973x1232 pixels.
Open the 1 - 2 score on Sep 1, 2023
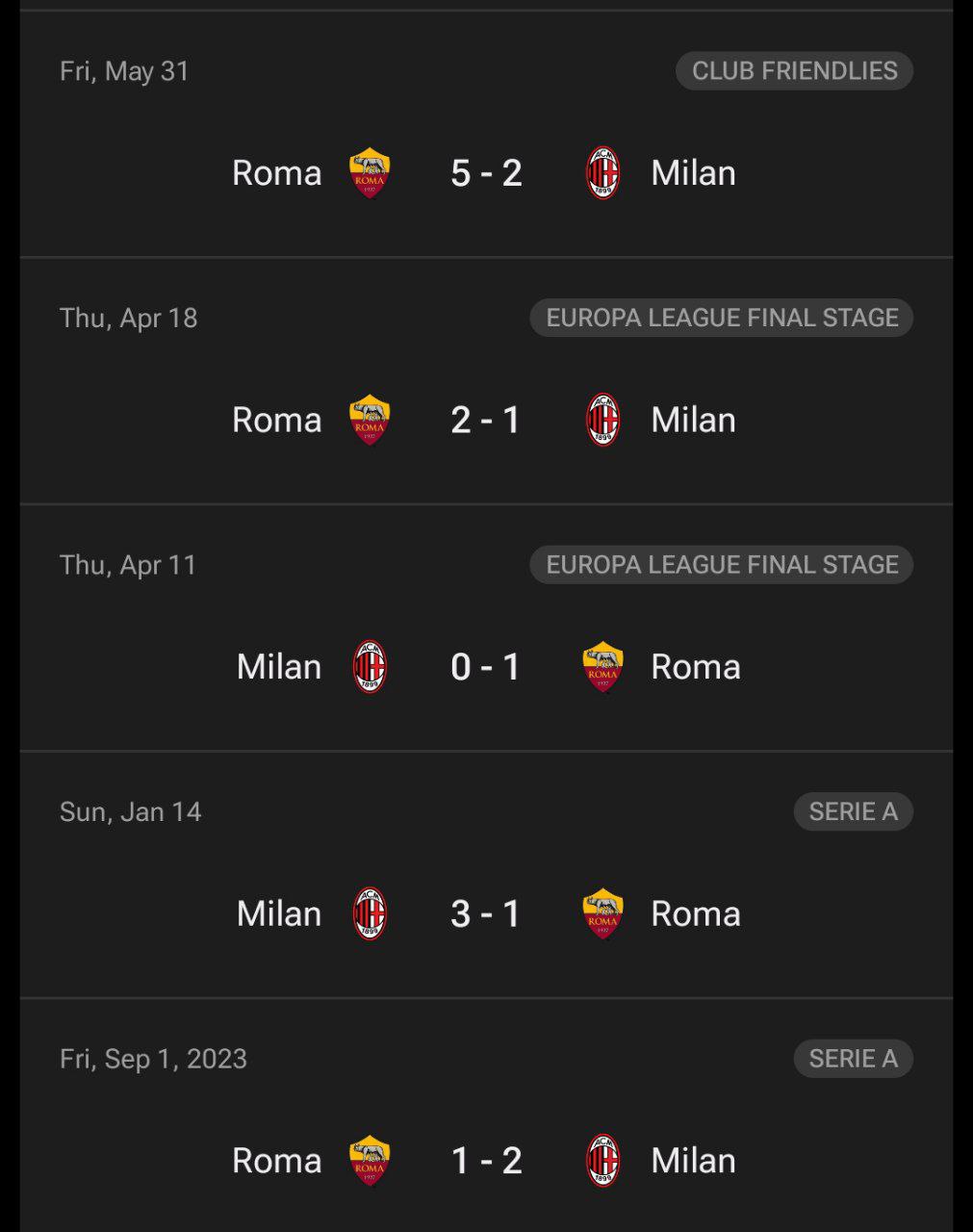[486, 1161]
